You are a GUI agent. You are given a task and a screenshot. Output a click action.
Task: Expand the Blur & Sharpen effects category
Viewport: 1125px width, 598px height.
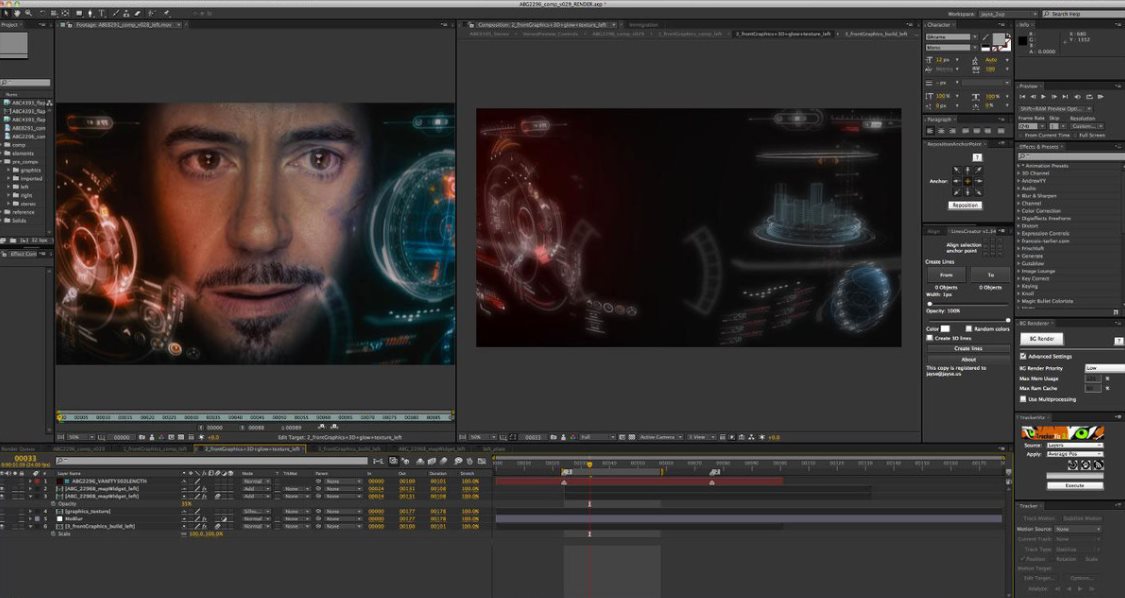pos(1019,196)
